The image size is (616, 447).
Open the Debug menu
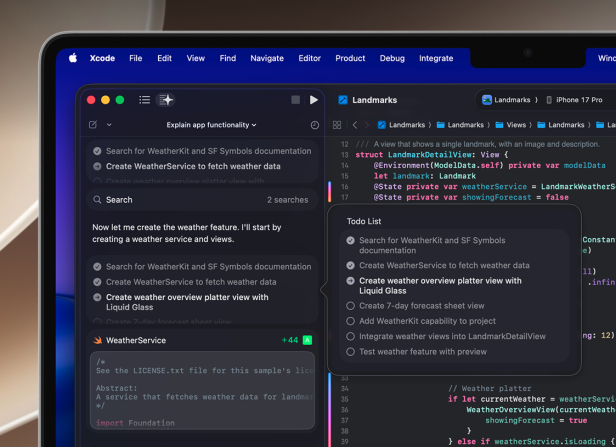pos(392,58)
